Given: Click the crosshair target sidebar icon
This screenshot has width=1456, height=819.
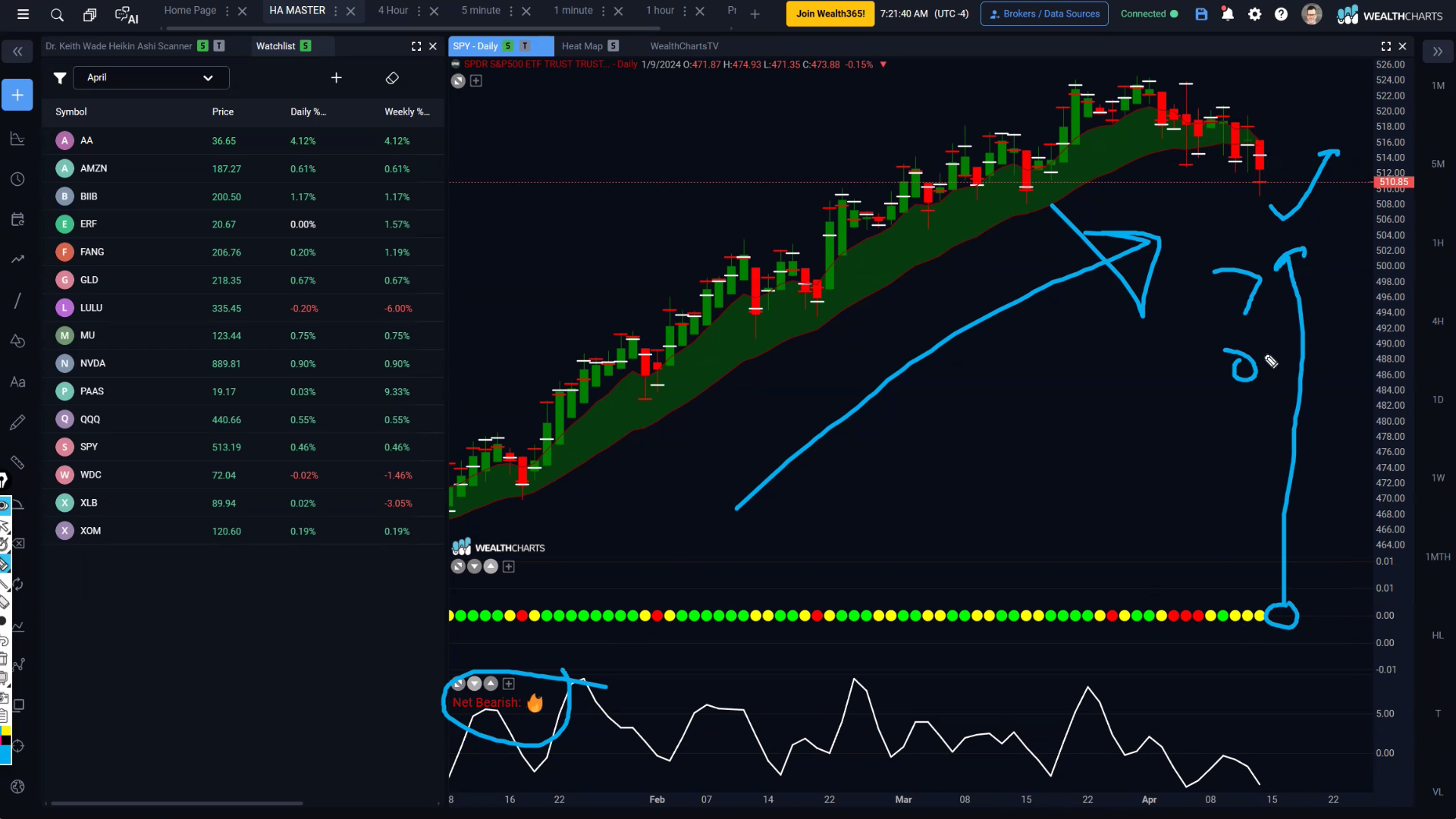Looking at the screenshot, I should (x=19, y=745).
